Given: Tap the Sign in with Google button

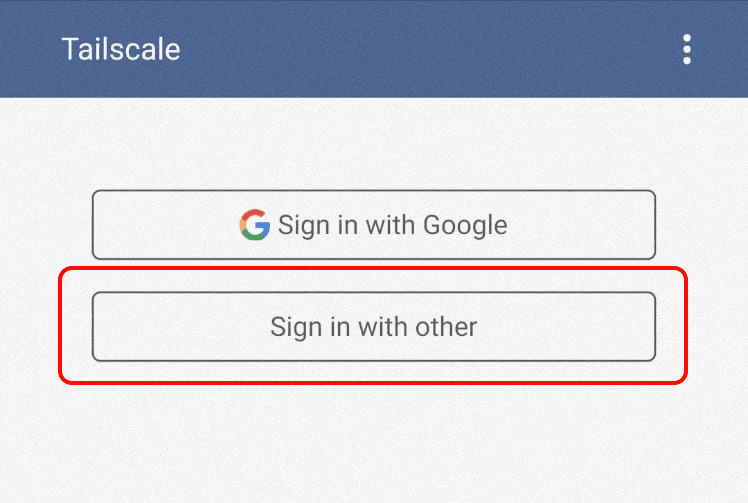Looking at the screenshot, I should coord(374,224).
